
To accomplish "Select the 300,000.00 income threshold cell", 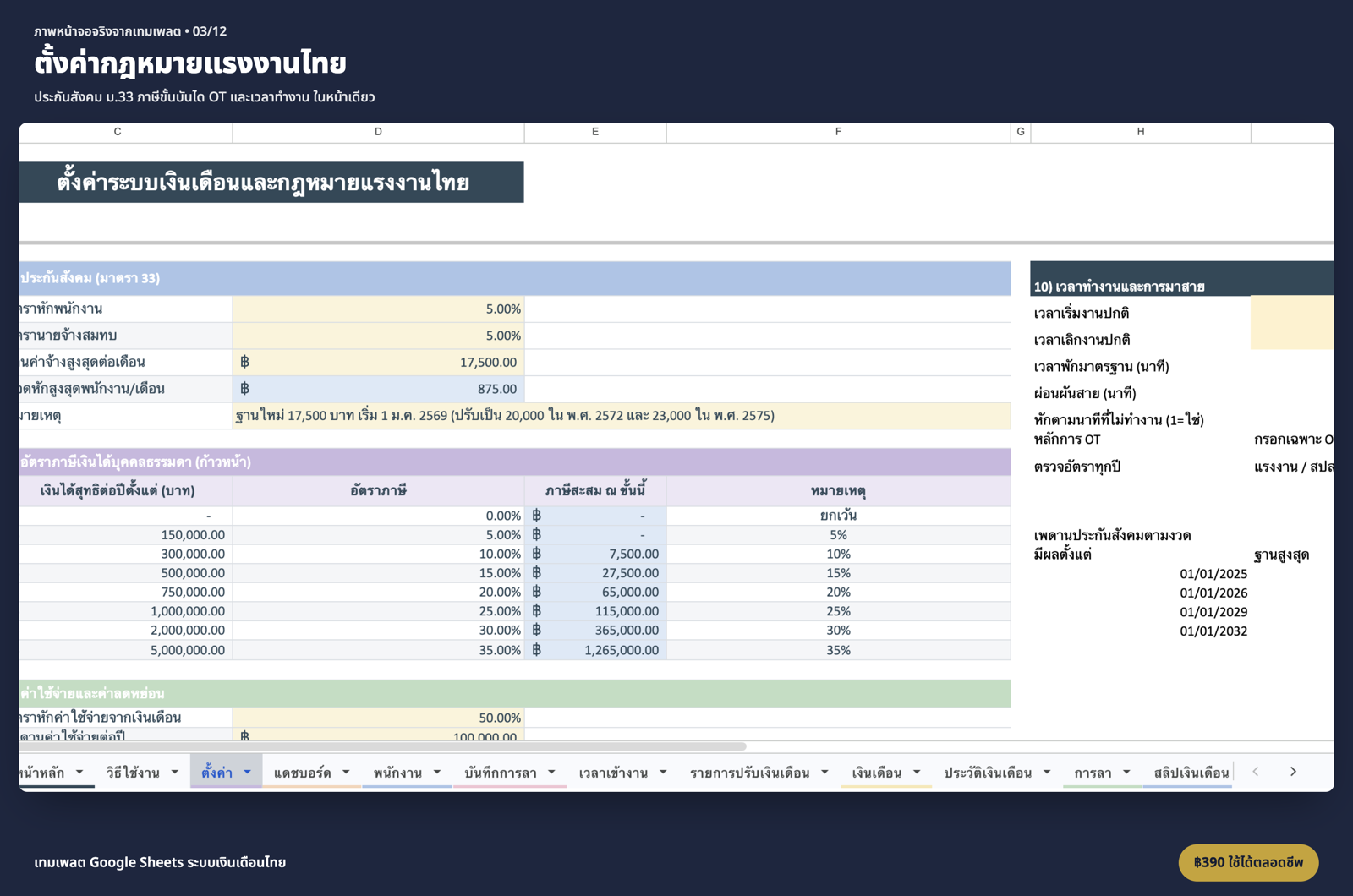I will pyautogui.click(x=125, y=554).
